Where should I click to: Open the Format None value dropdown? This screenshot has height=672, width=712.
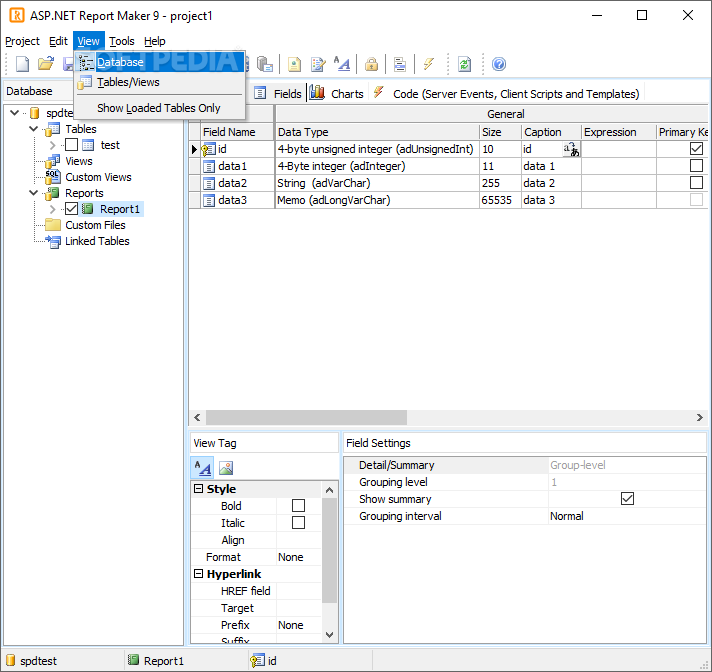click(299, 557)
